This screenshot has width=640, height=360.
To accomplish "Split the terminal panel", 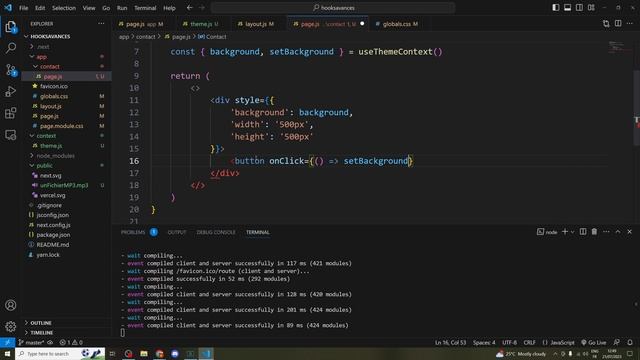I will coord(583,232).
